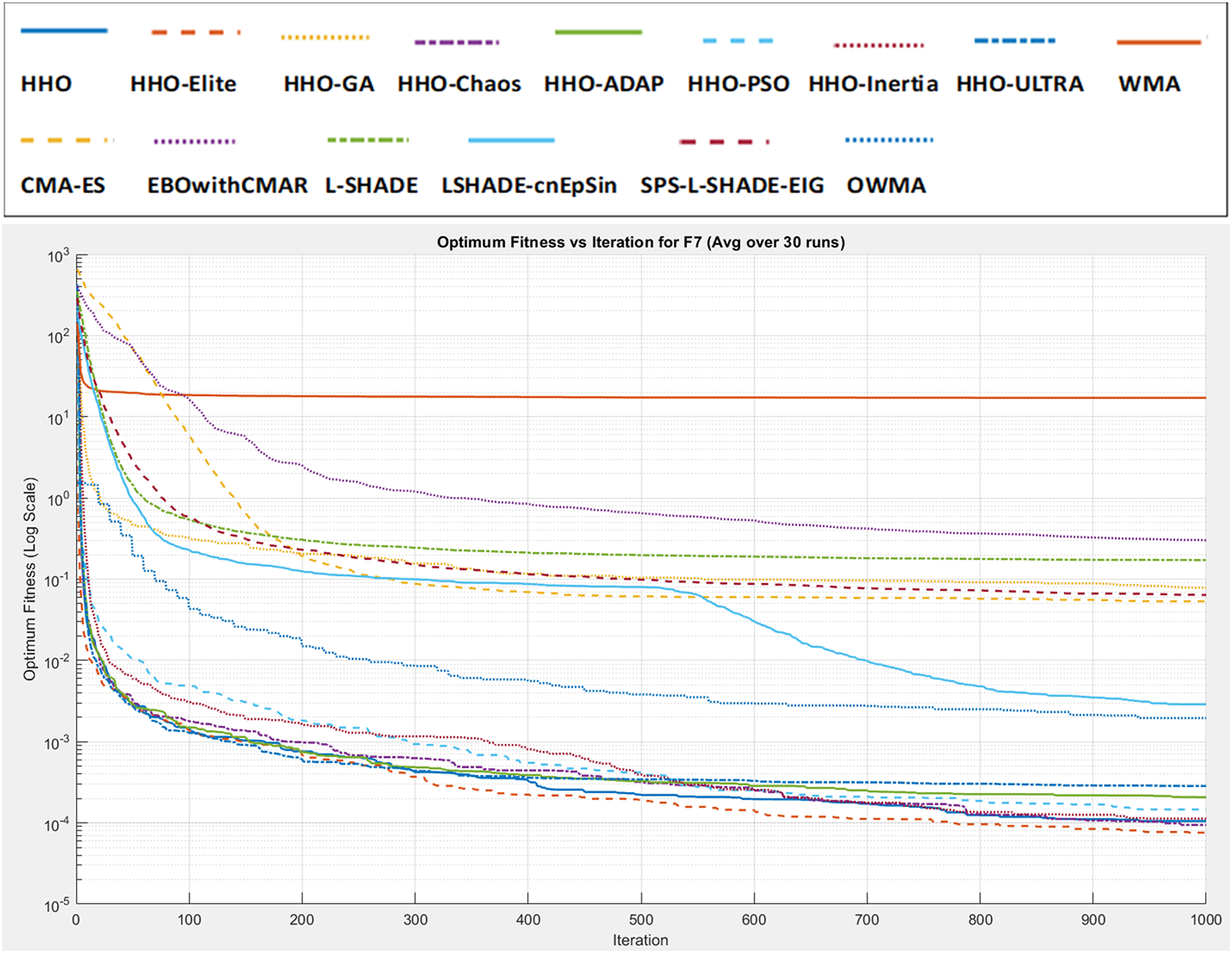Click the chart title for F7

[640, 243]
